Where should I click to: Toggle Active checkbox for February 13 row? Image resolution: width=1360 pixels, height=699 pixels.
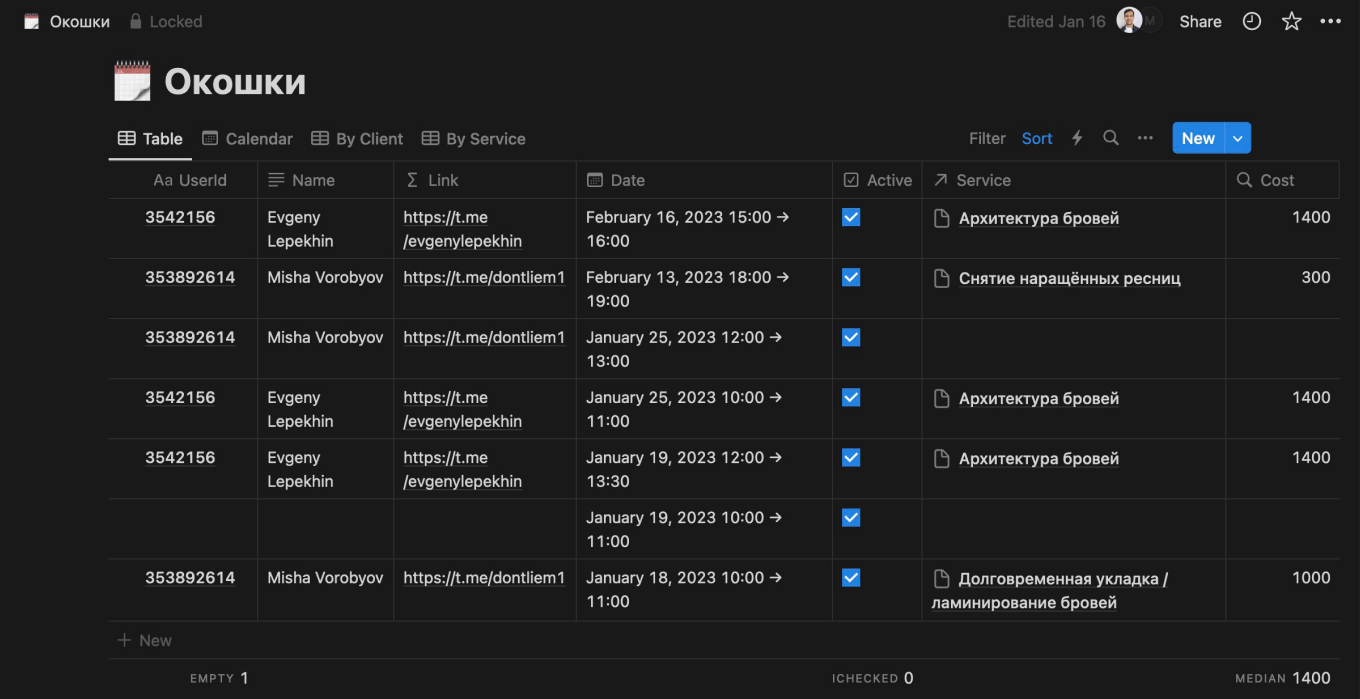click(851, 277)
